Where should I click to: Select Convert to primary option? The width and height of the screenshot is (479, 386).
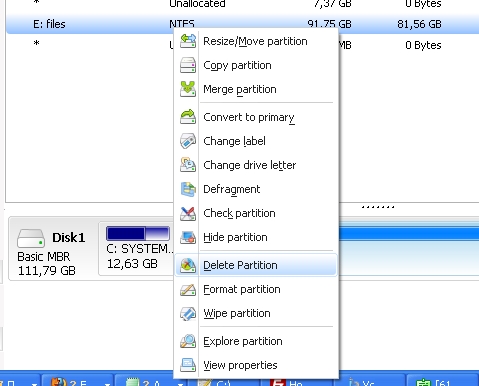[x=256, y=117]
